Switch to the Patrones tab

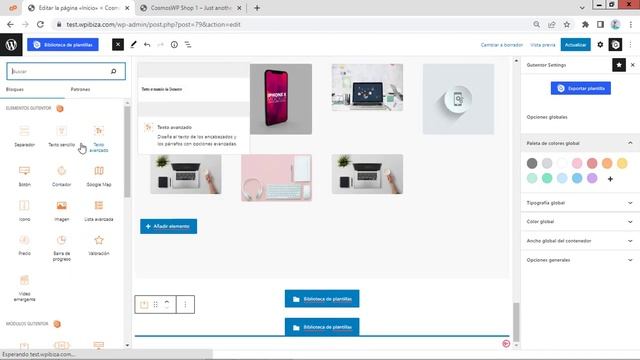click(x=80, y=89)
